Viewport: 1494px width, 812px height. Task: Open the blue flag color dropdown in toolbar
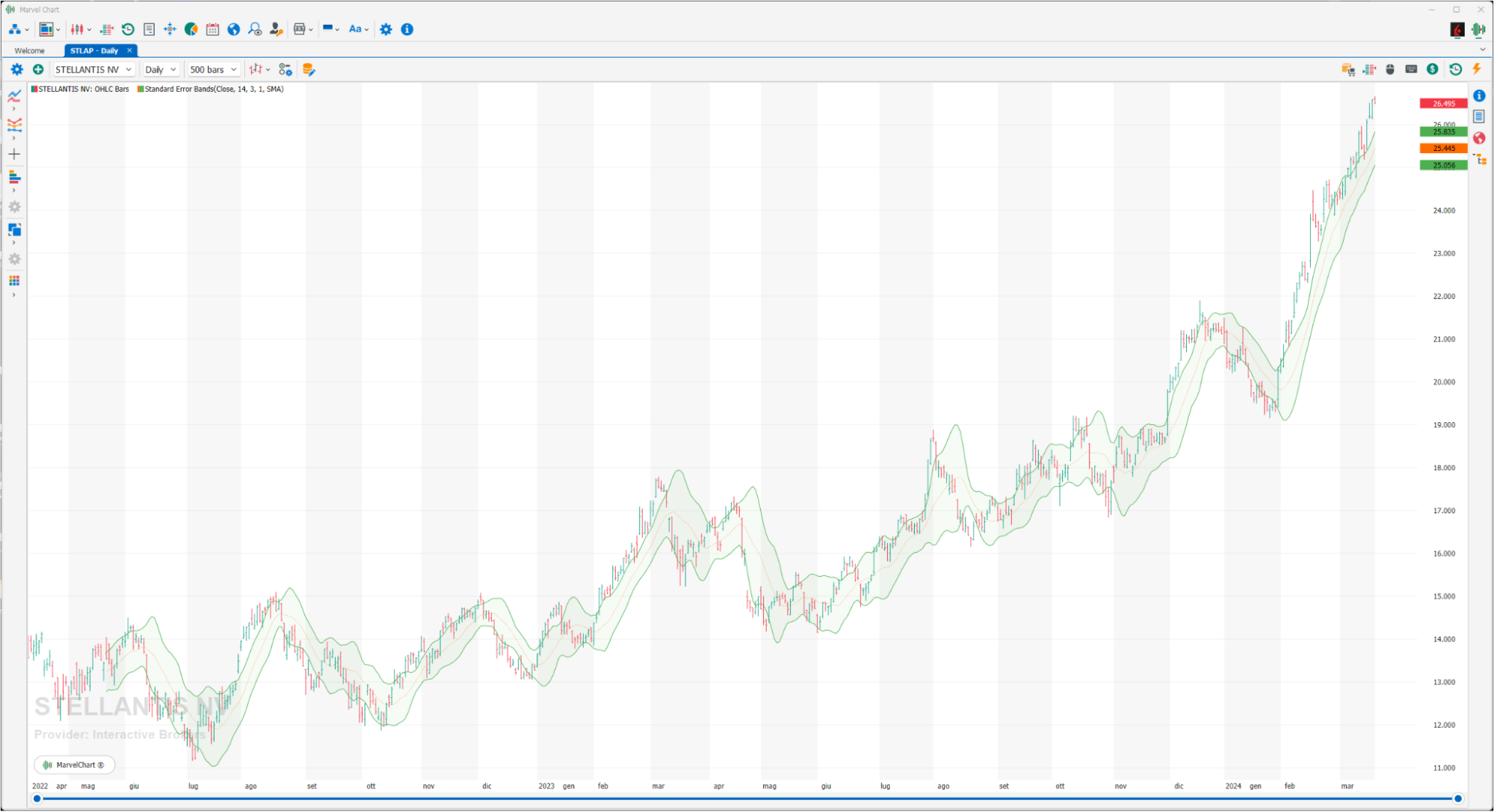coord(331,29)
